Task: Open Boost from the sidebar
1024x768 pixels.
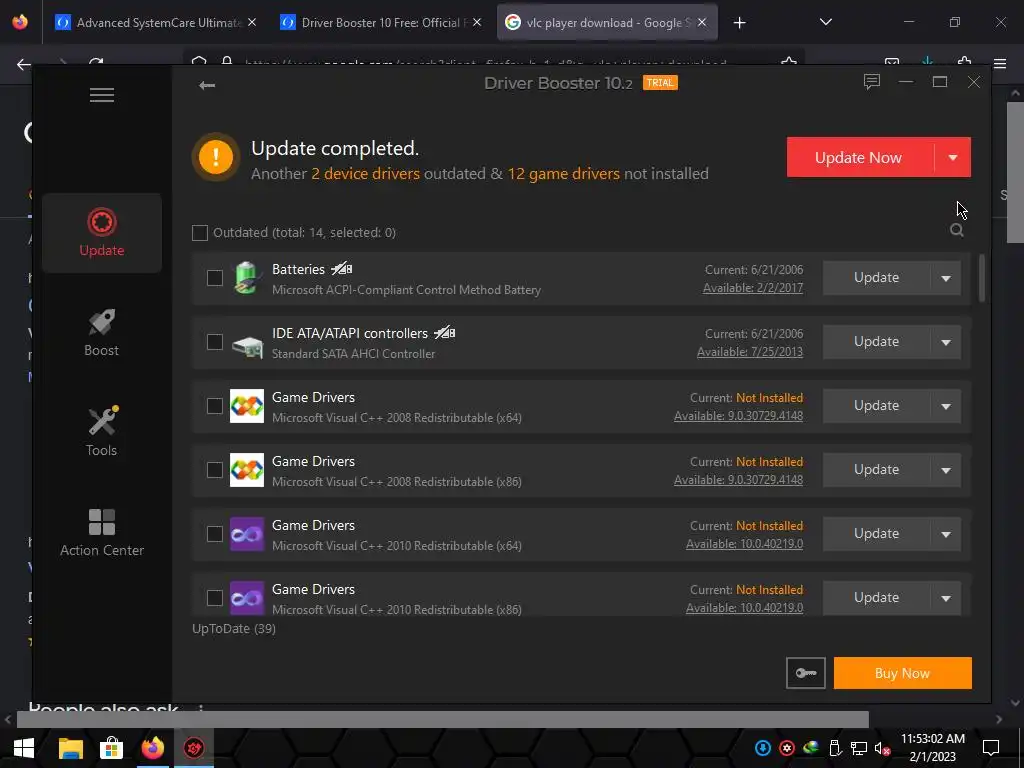Action: 102,333
